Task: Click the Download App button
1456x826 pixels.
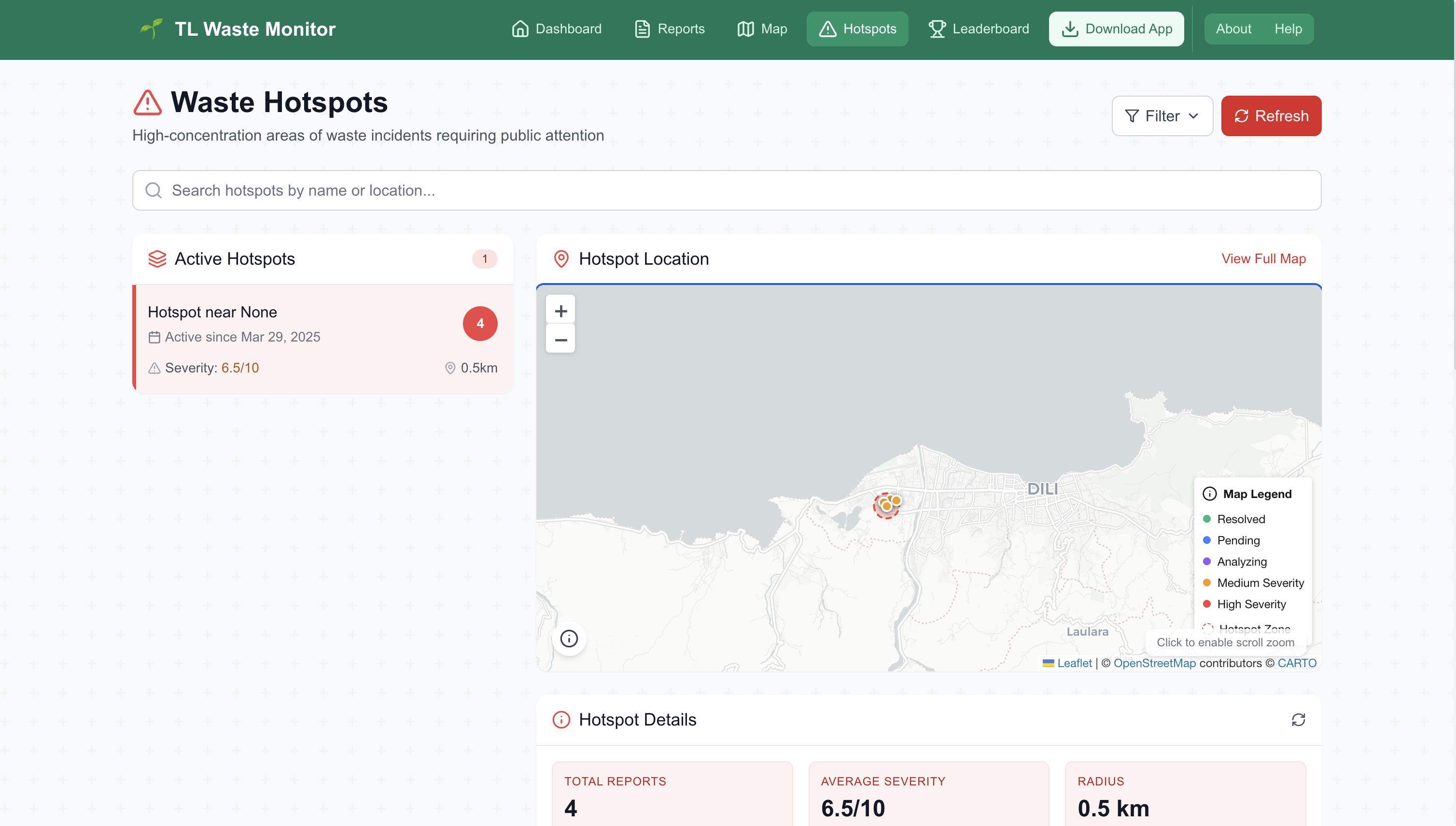Action: pos(1115,29)
